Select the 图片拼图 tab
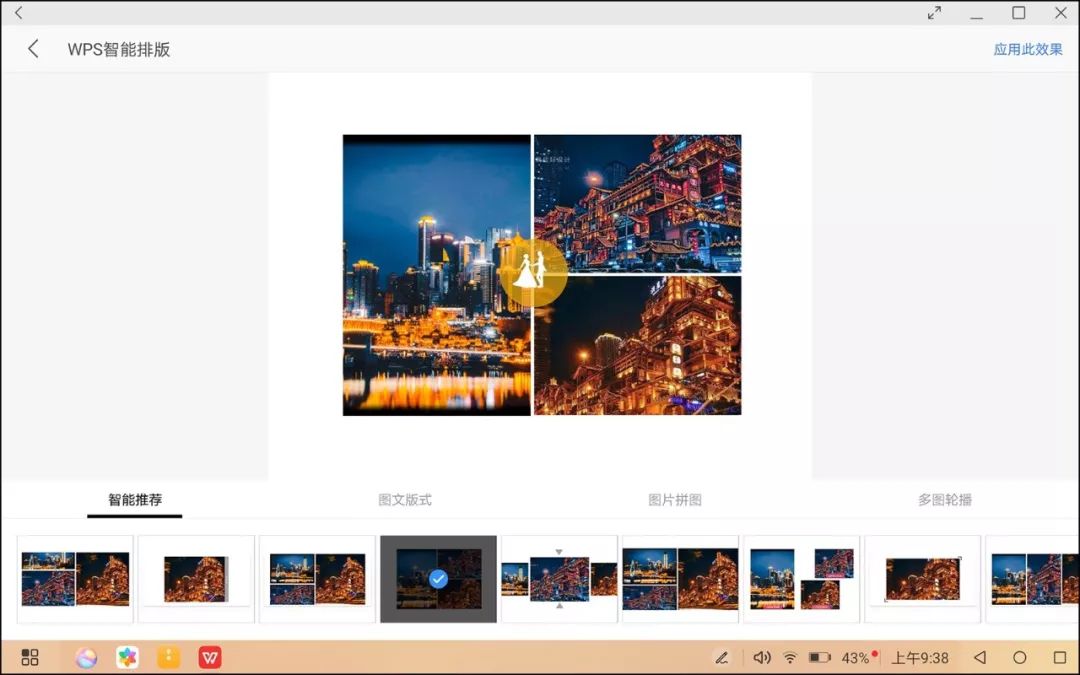 675,499
